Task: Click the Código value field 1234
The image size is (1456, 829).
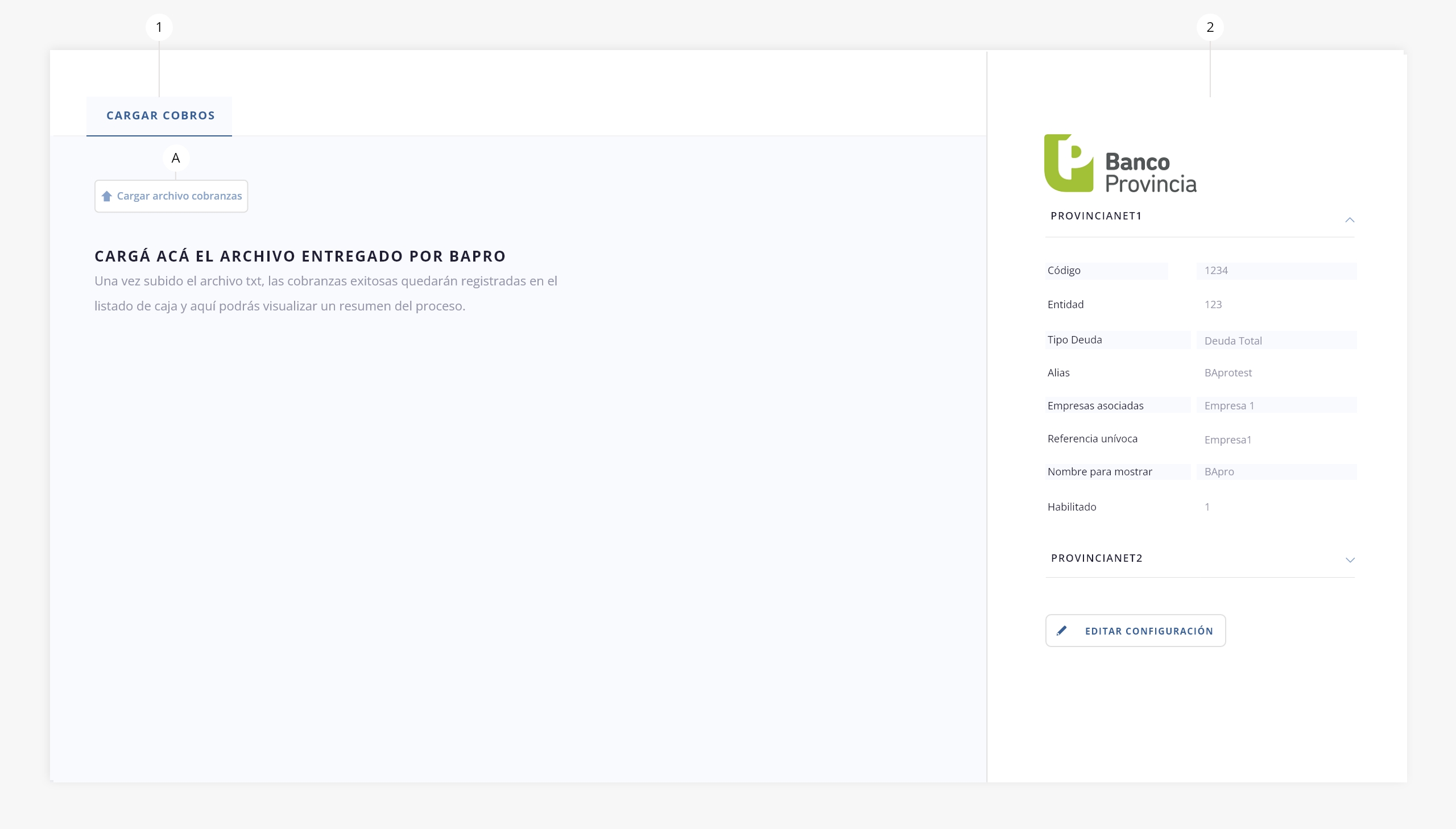Action: 1217,271
